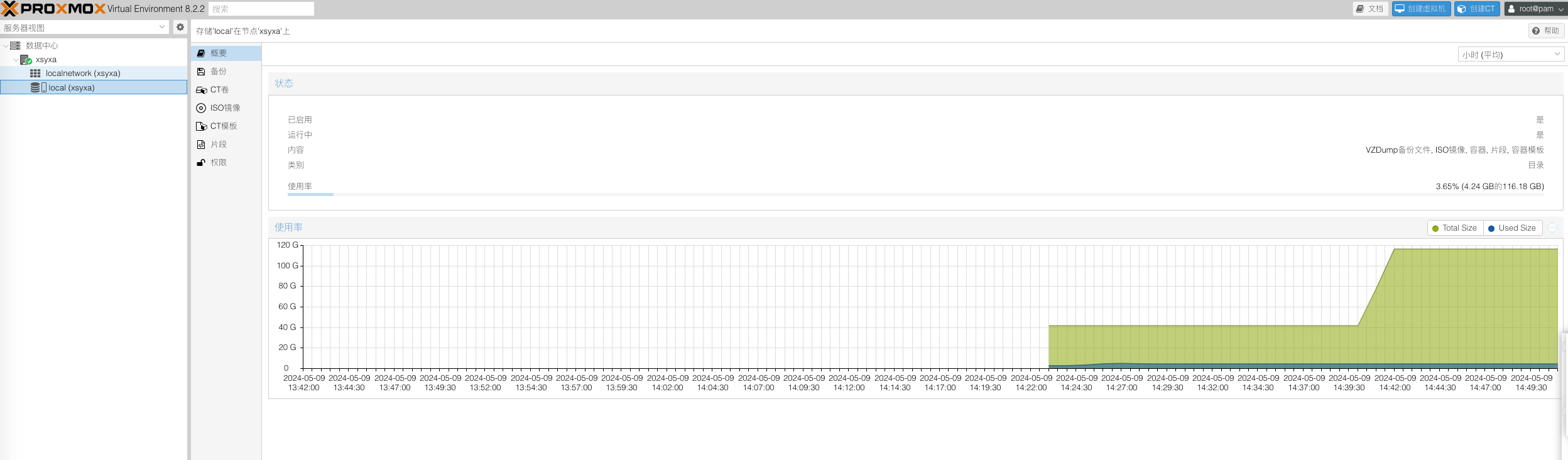Click the 创建虚拟机 button

(x=1420, y=9)
